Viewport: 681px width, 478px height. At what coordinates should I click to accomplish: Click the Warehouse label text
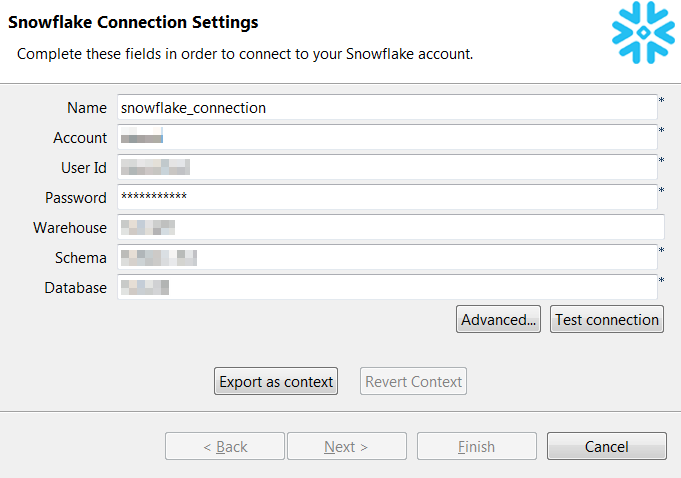coord(70,228)
